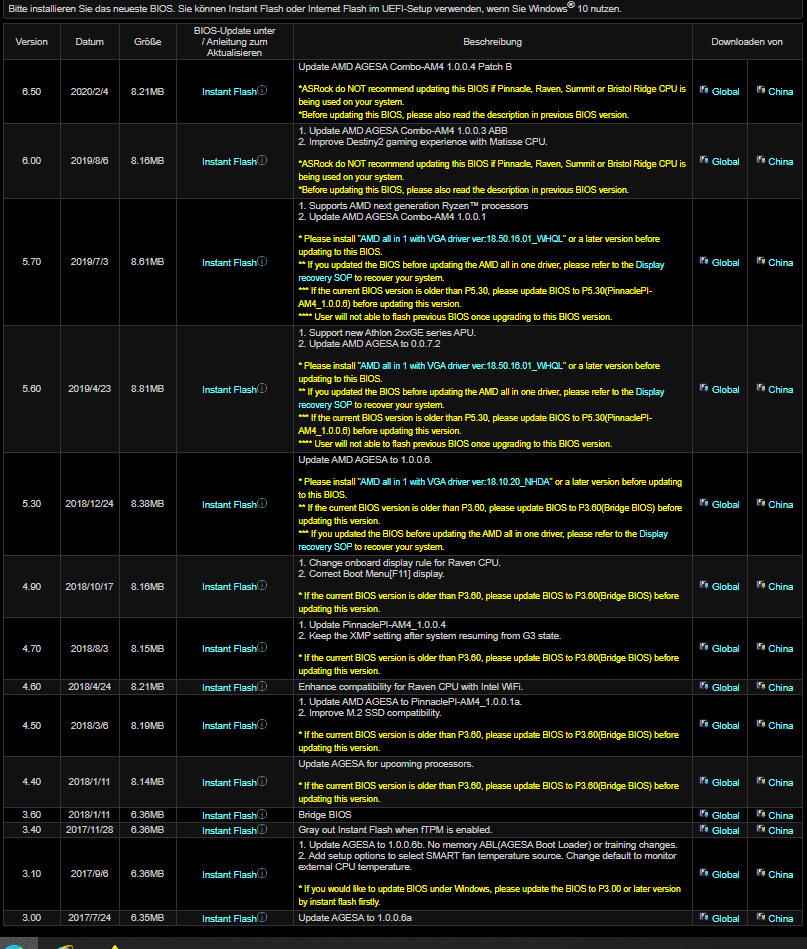807x949 pixels.
Task: Click the Global link for version 4.70
Action: [x=725, y=649]
